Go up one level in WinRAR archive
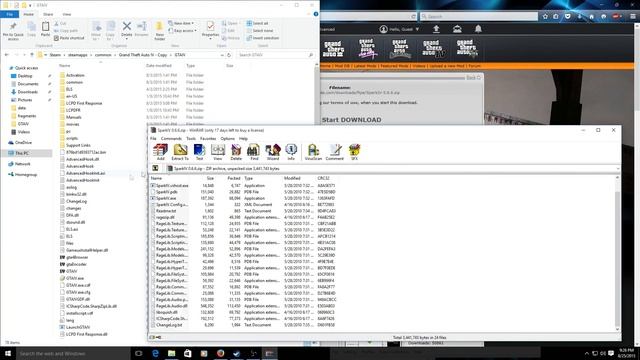Viewport: 640px width, 360px height. [156, 168]
